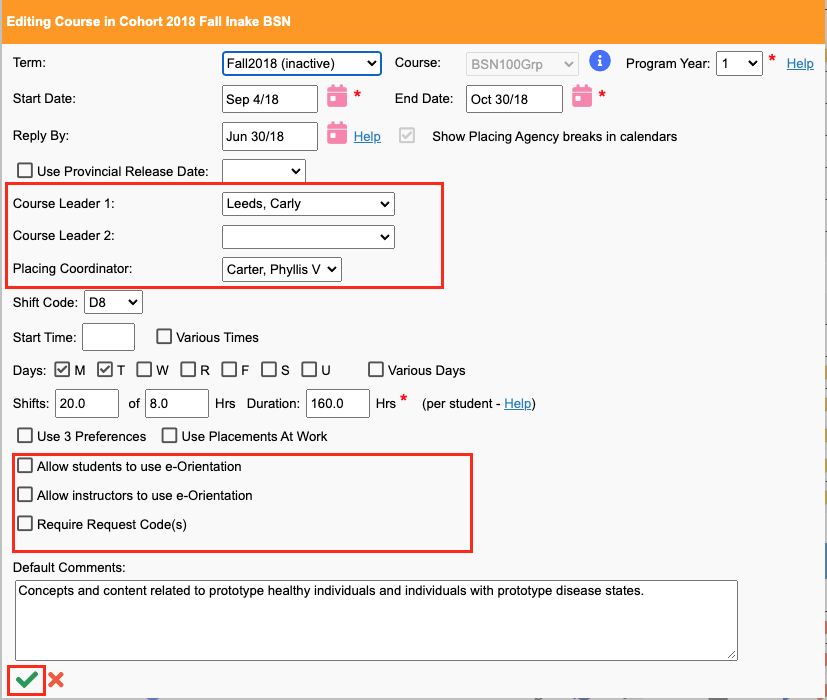The image size is (827, 700).
Task: Allow instructors to use e-Orientation
Action: [x=25, y=495]
